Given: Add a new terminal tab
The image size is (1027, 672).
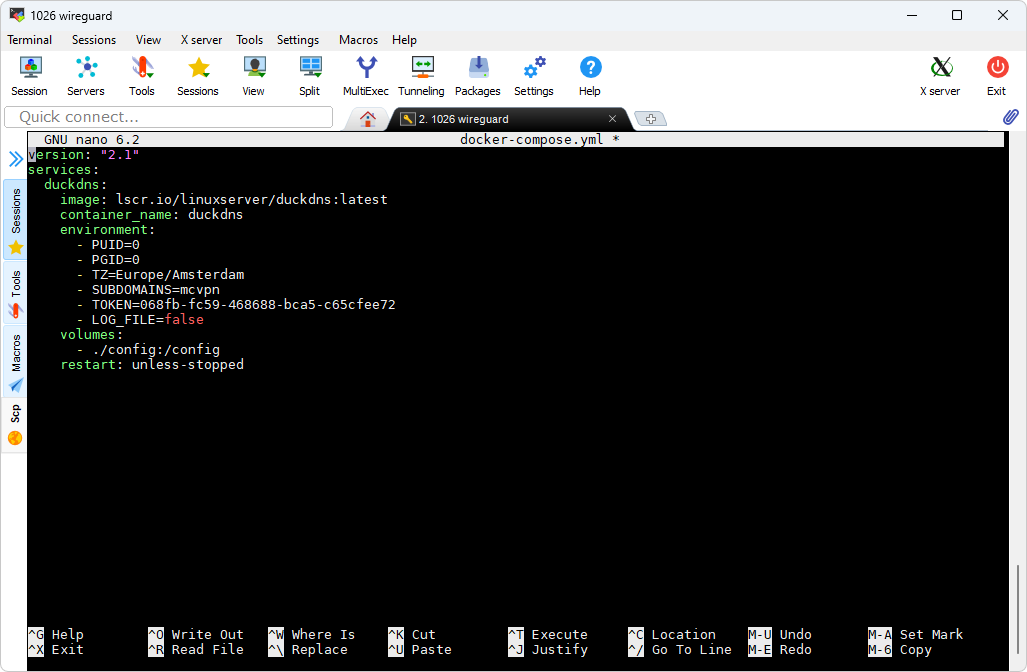Looking at the screenshot, I should click(650, 119).
